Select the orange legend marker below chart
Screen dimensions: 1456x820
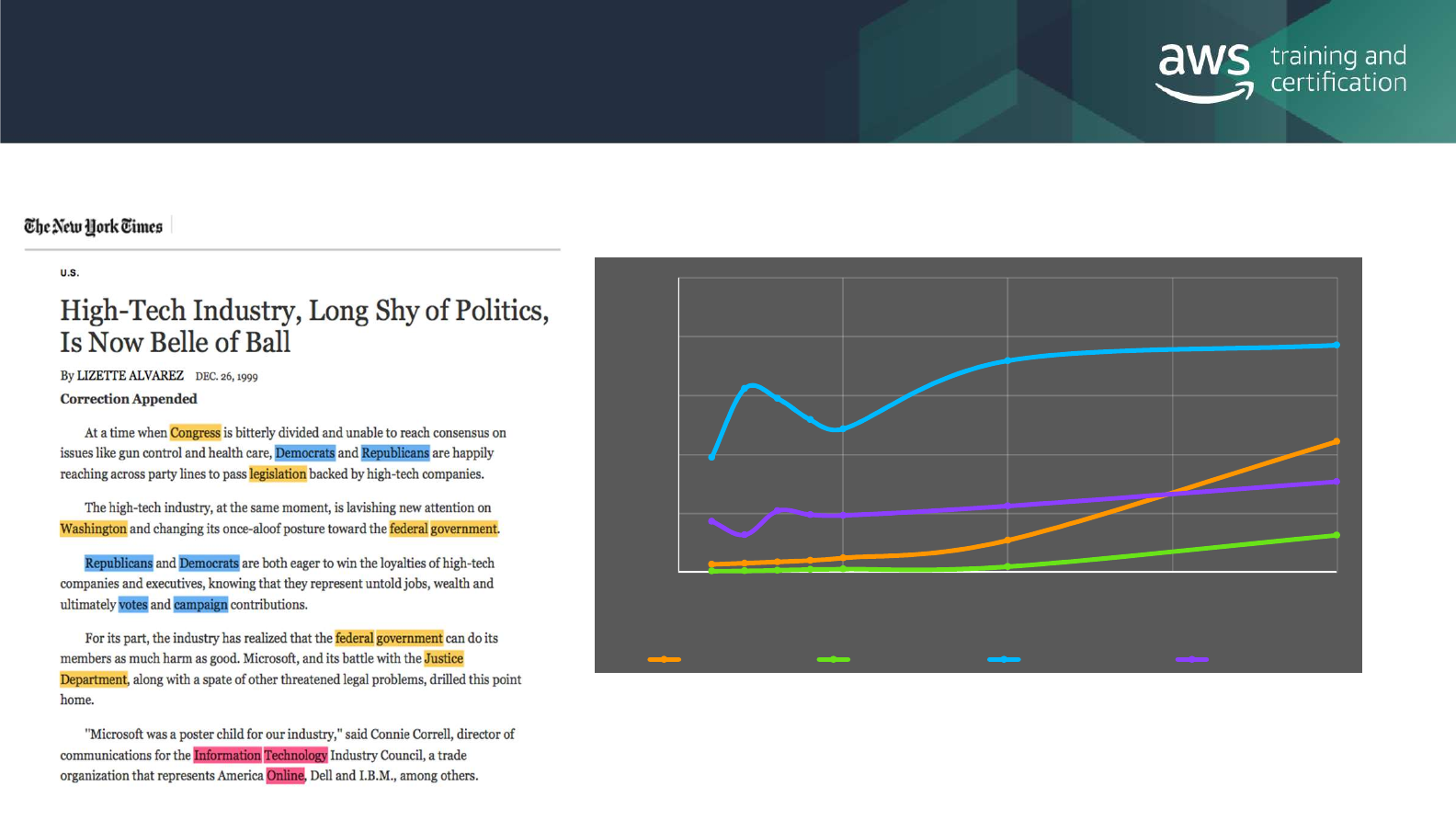click(664, 659)
